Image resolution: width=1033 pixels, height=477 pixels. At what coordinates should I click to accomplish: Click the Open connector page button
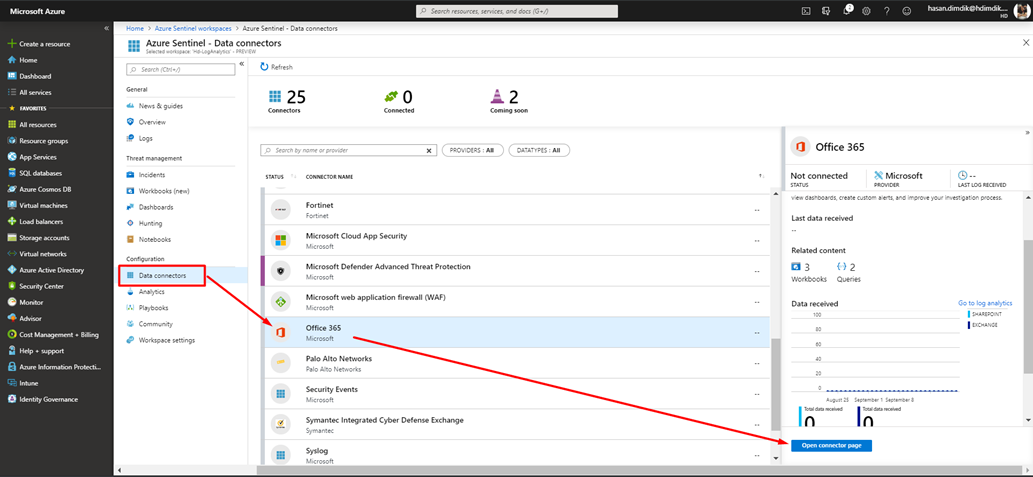tap(831, 445)
